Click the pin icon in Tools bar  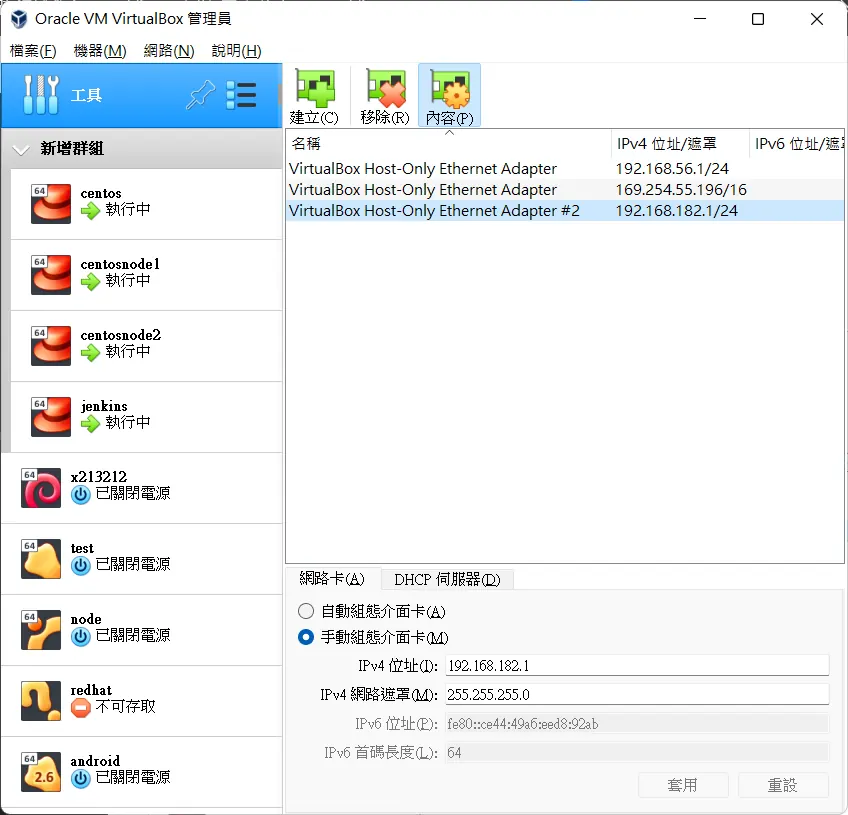pos(200,95)
